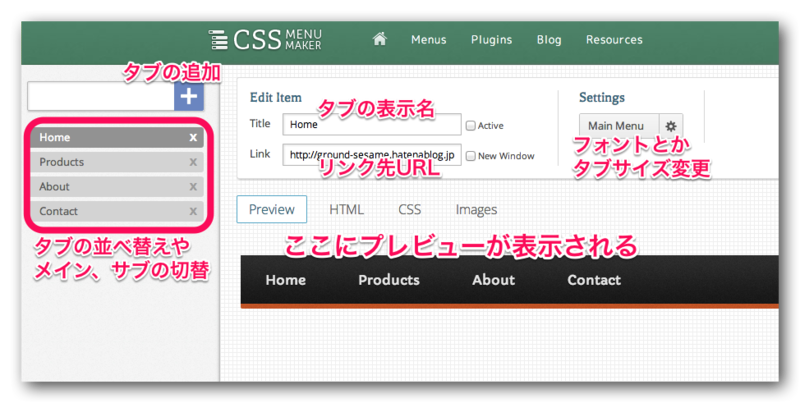The height and width of the screenshot is (403, 800).
Task: Open Resources in the top navigation
Action: click(614, 40)
